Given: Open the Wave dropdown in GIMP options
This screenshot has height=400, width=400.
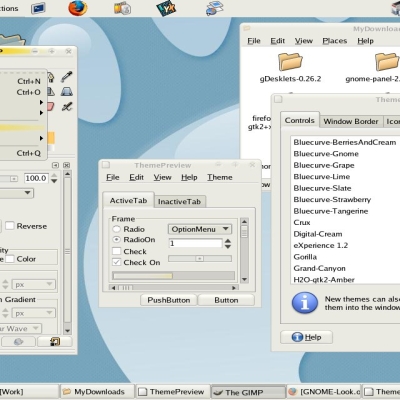Looking at the screenshot, I should [x=20, y=328].
